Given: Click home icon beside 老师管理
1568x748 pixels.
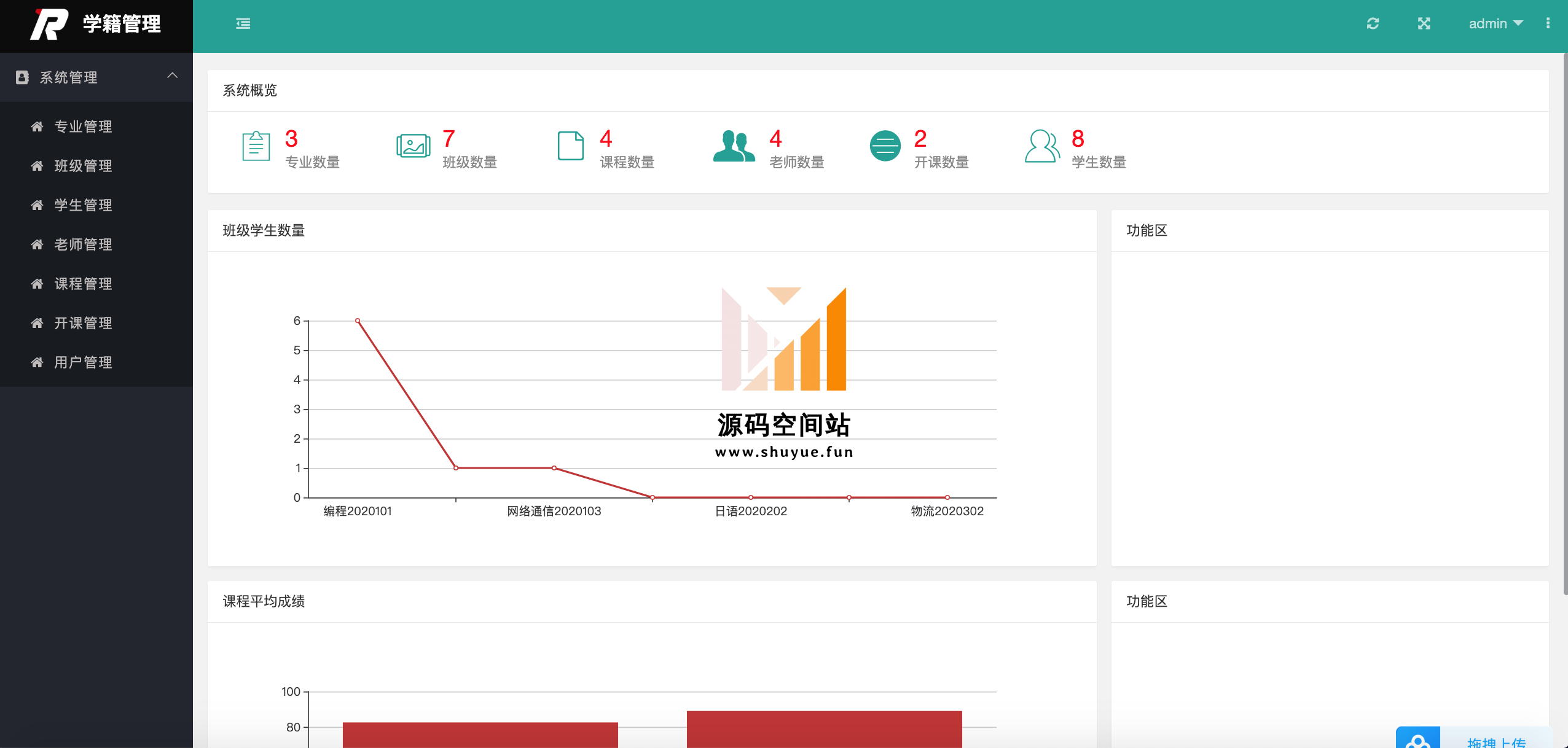Looking at the screenshot, I should pyautogui.click(x=37, y=244).
